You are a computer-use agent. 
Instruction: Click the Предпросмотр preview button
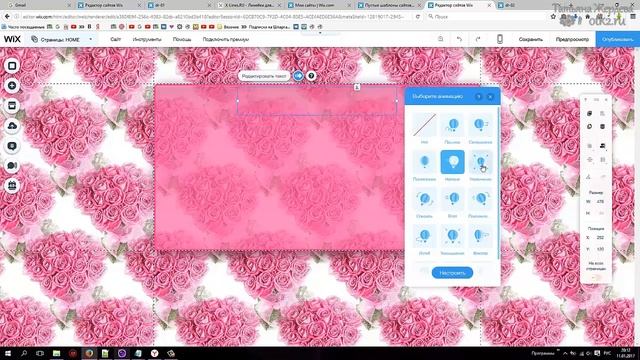(572, 39)
